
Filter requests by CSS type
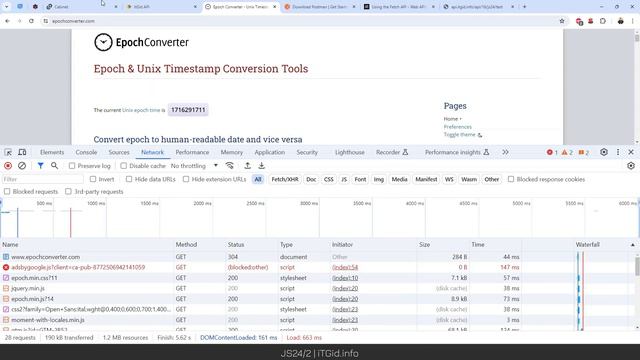pos(329,179)
